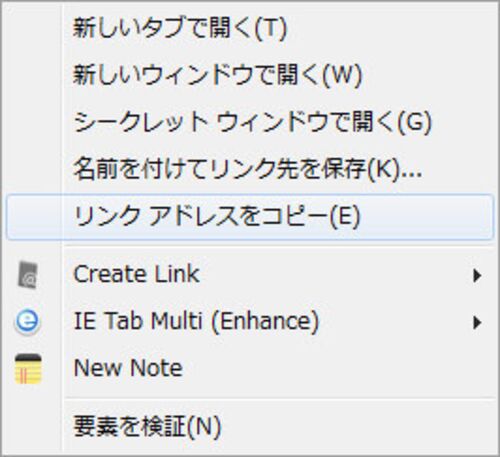The width and height of the screenshot is (500, 457).
Task: Copy the link address using the highlighted row
Action: 249,217
